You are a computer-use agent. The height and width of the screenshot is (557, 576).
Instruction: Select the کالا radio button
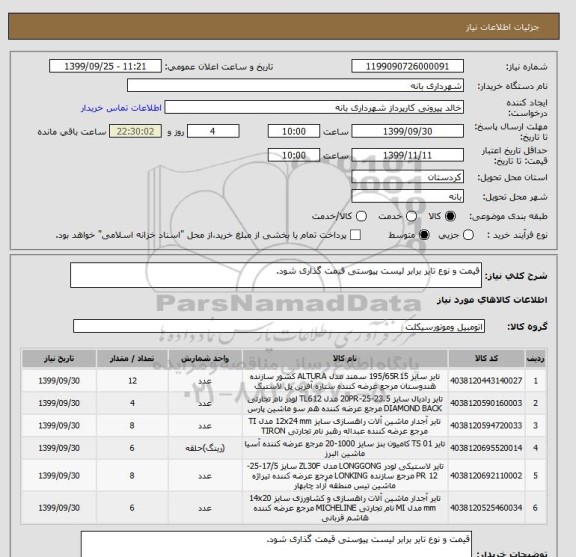450,216
